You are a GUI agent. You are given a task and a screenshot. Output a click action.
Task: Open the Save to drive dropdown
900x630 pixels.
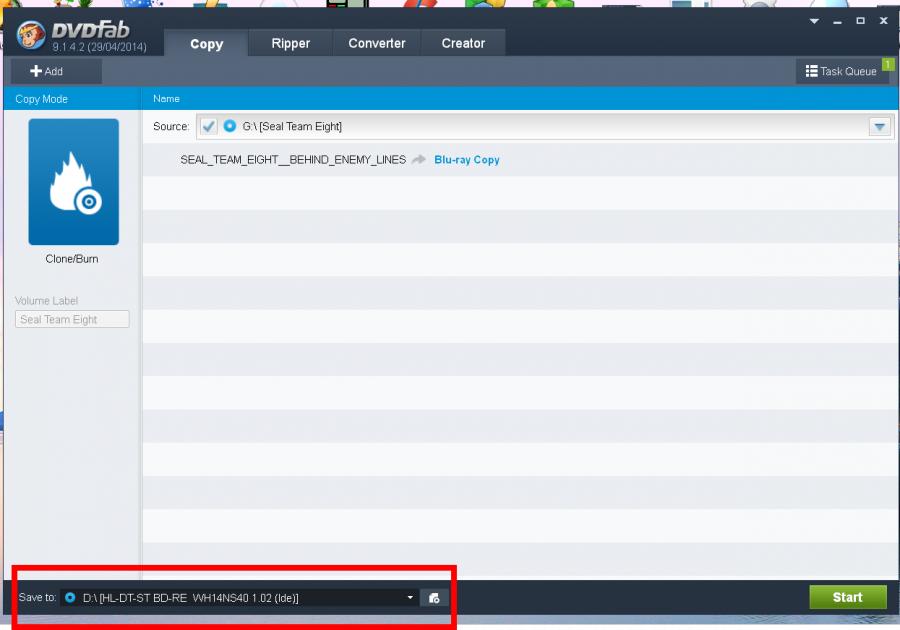410,597
